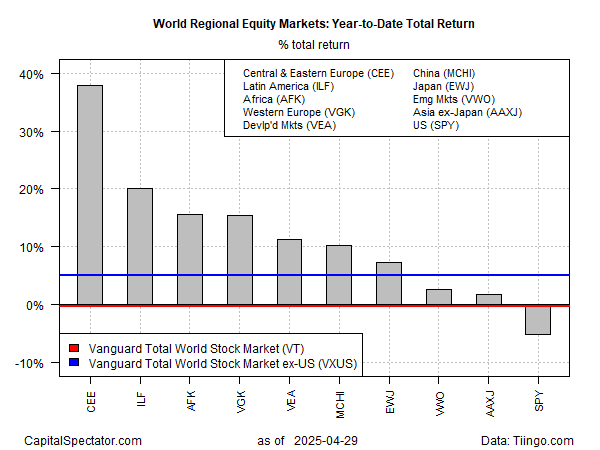This screenshot has width=600, height=450.
Task: Click the tall CEE bar
Action: [x=89, y=195]
